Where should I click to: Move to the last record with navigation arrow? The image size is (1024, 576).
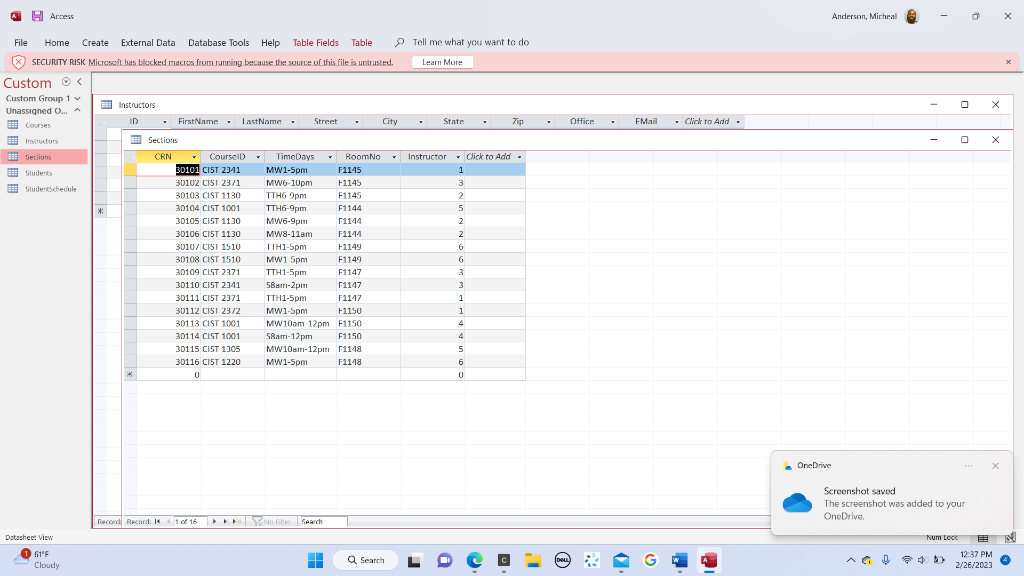228,521
